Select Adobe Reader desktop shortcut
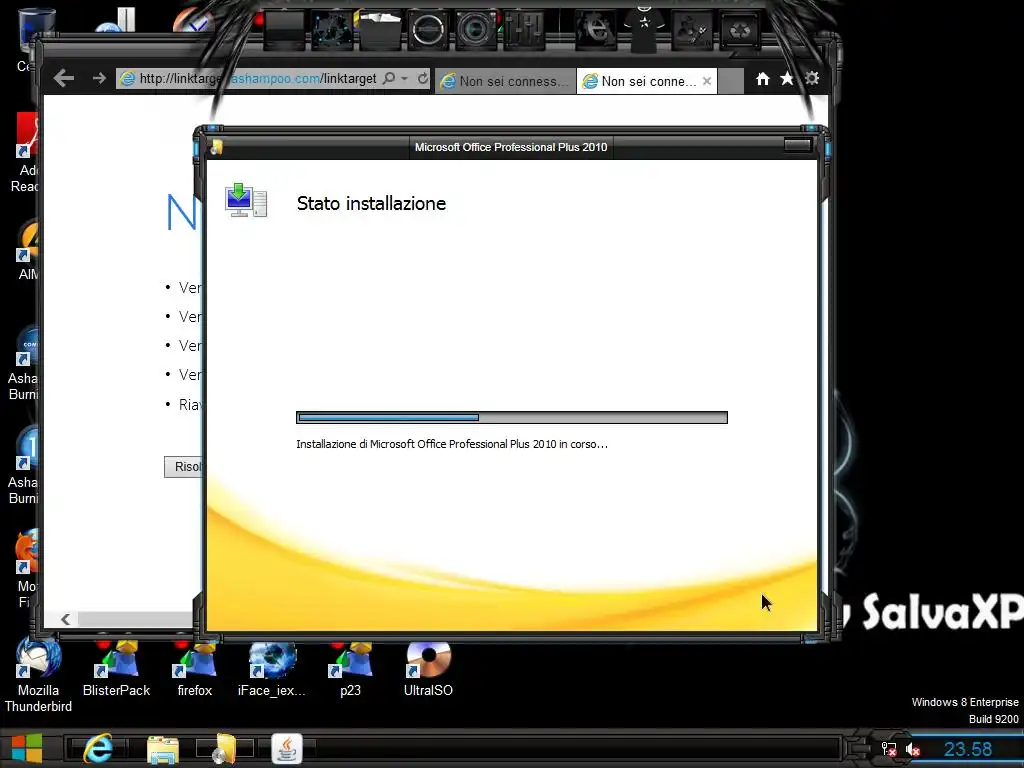Screen dimensions: 1024x768 coord(26,153)
